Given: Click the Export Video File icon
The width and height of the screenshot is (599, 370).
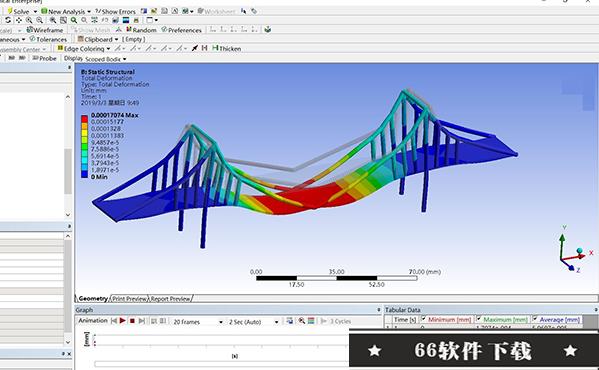Looking at the screenshot, I should [290, 321].
